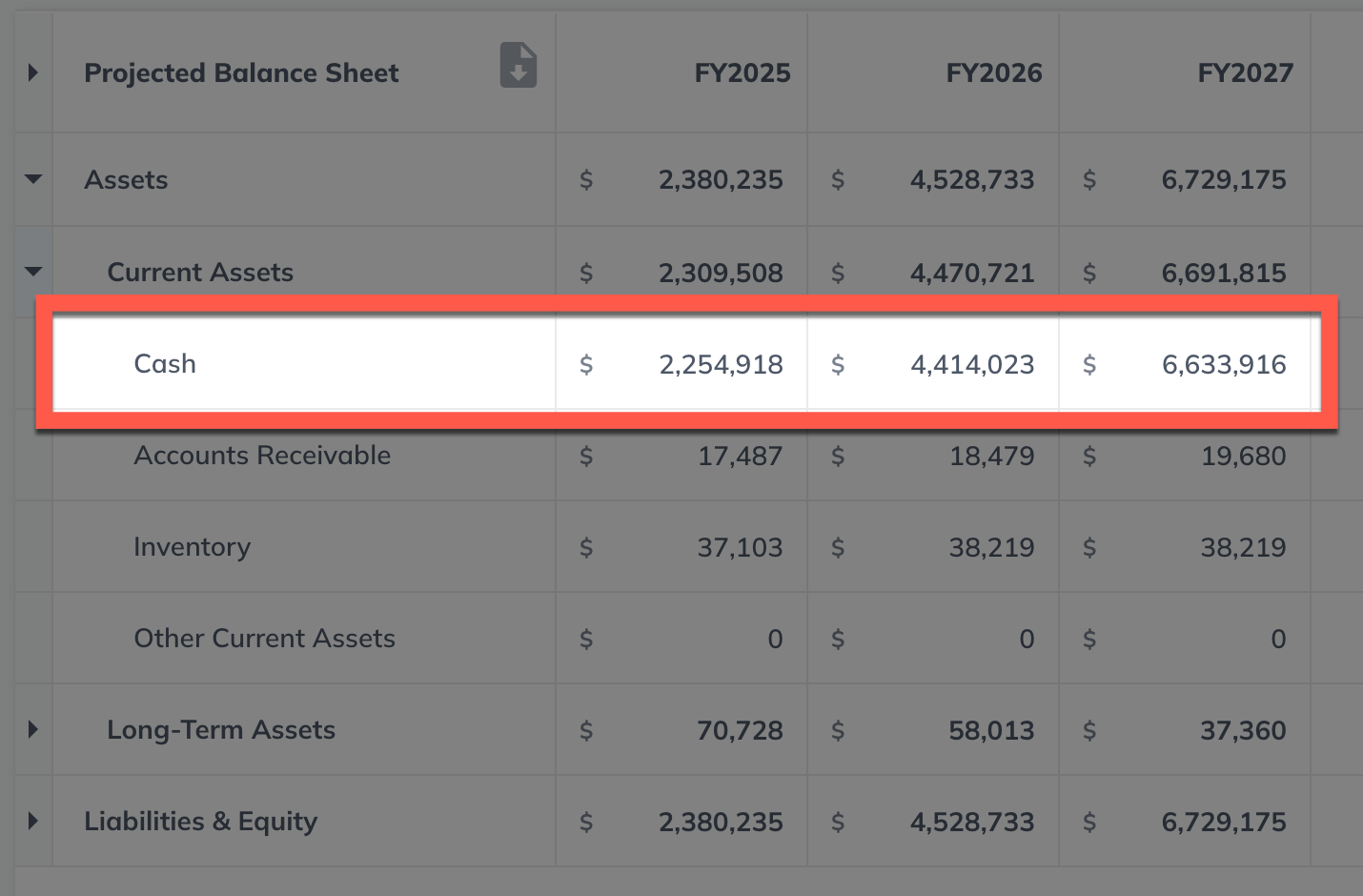Select the Accounts Receivable row label

click(x=262, y=456)
